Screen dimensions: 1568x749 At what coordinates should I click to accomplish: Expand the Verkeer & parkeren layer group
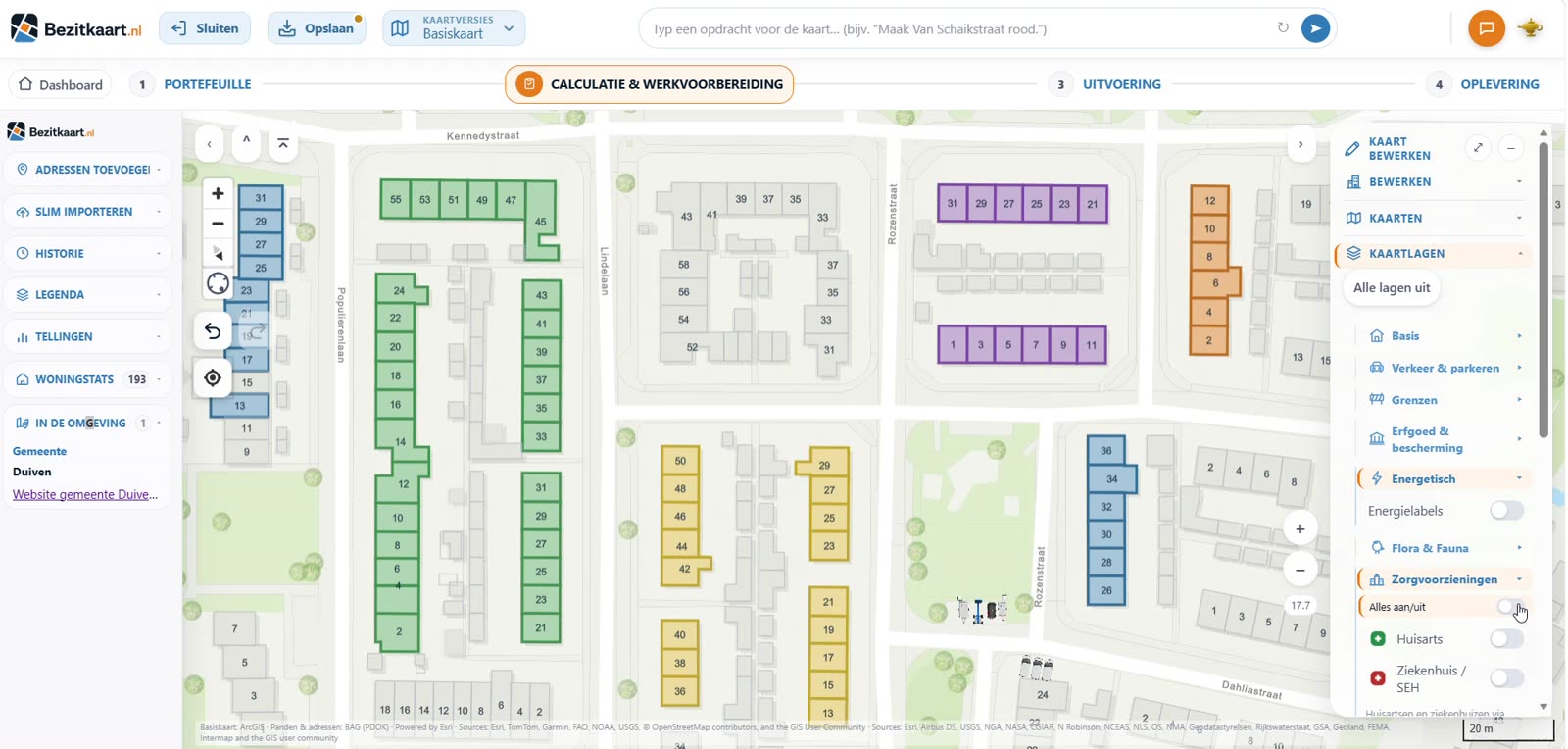(1445, 368)
